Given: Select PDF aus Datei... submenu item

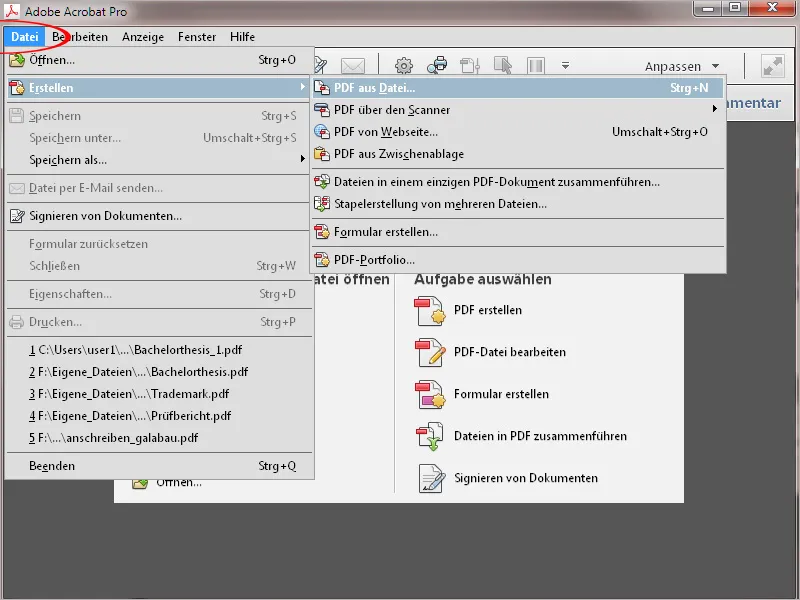Looking at the screenshot, I should click(518, 88).
